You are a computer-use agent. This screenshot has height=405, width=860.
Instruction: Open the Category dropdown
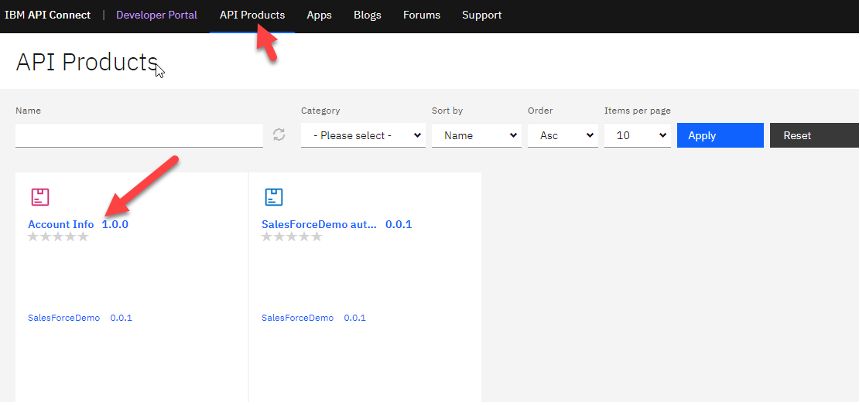[x=363, y=135]
